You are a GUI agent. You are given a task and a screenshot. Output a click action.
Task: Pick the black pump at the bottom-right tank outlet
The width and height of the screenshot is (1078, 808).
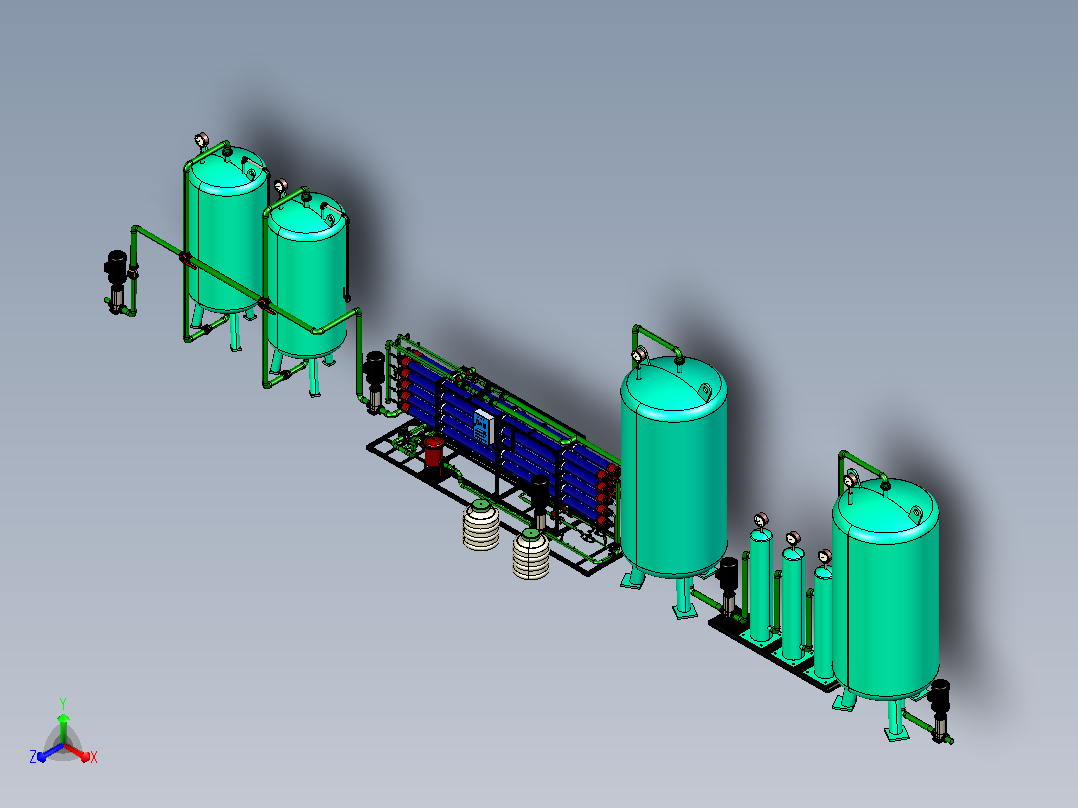click(938, 708)
